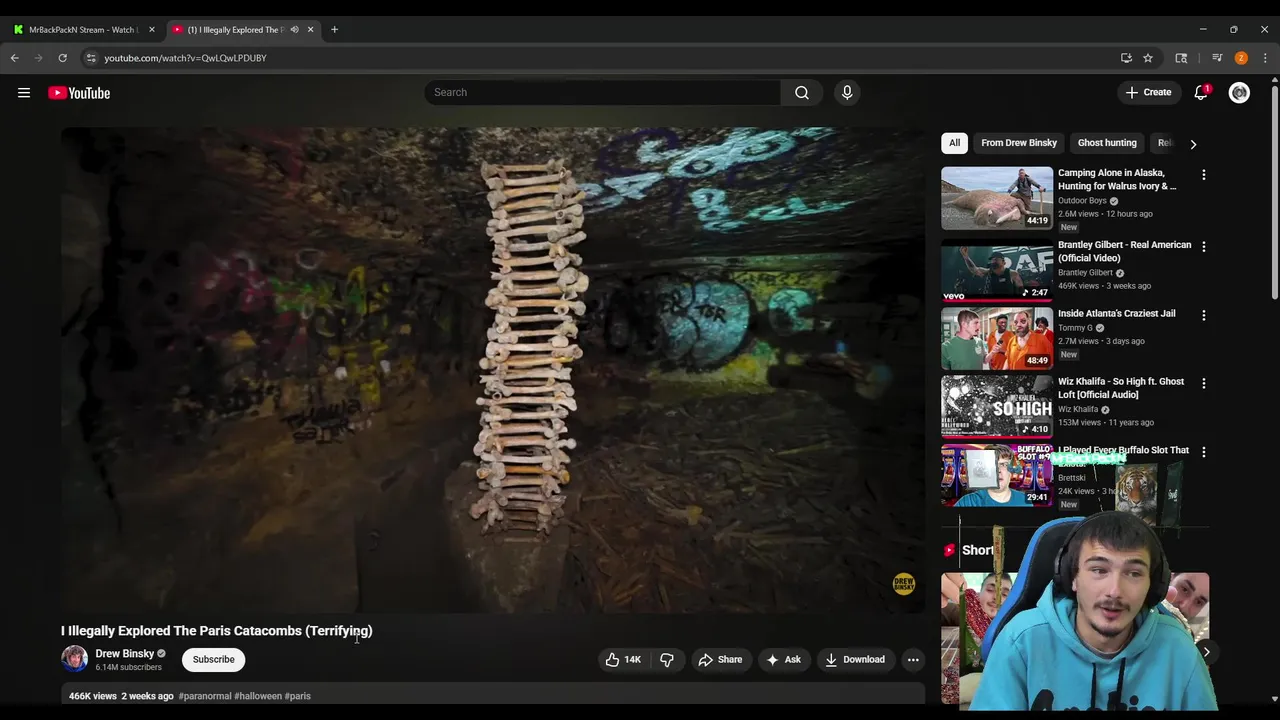The image size is (1280, 720).
Task: Download the video
Action: click(855, 659)
